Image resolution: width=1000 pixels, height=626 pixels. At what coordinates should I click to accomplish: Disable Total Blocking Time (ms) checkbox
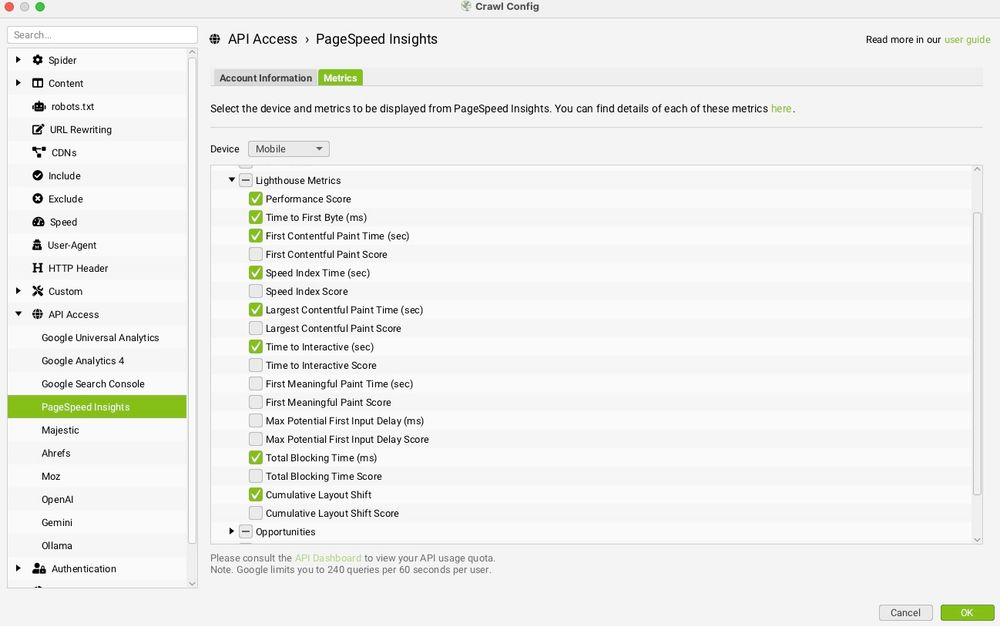pos(256,458)
